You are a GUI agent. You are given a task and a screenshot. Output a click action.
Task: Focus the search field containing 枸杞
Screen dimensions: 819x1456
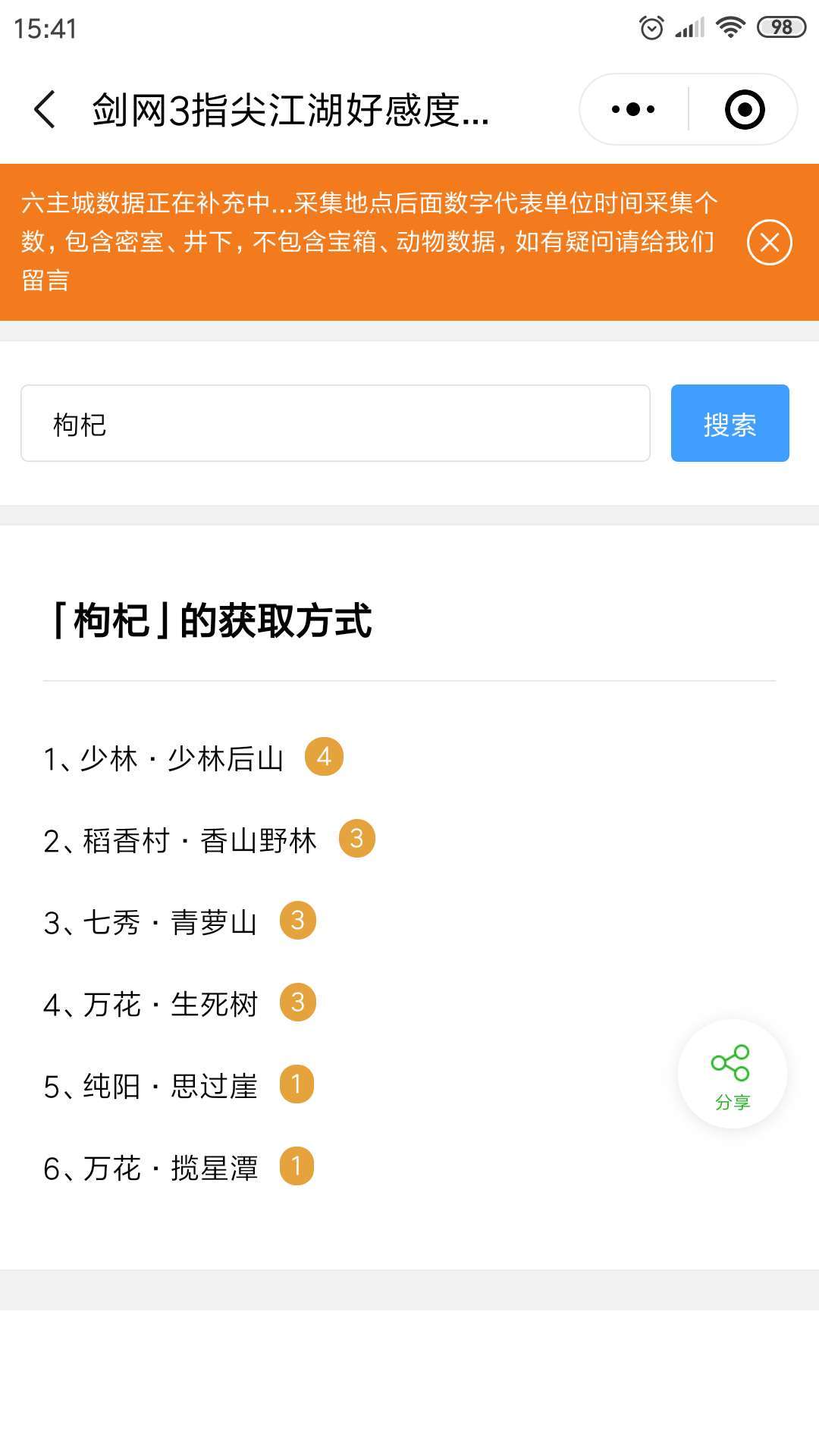335,423
